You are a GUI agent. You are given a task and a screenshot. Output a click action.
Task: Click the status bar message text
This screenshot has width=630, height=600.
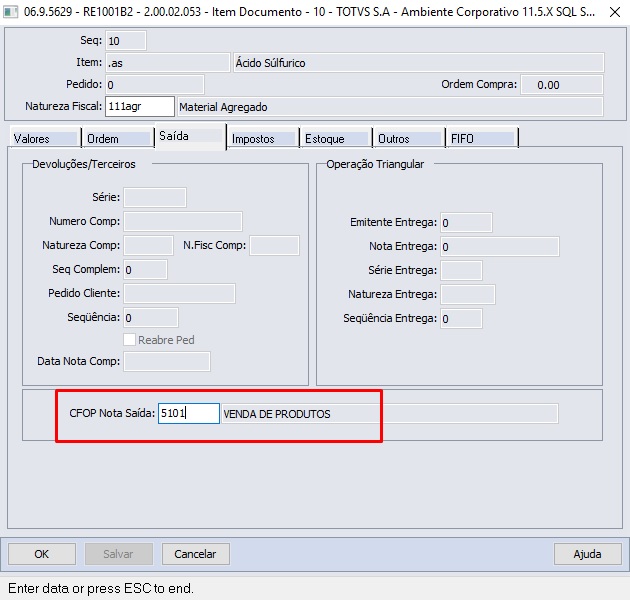(x=101, y=588)
